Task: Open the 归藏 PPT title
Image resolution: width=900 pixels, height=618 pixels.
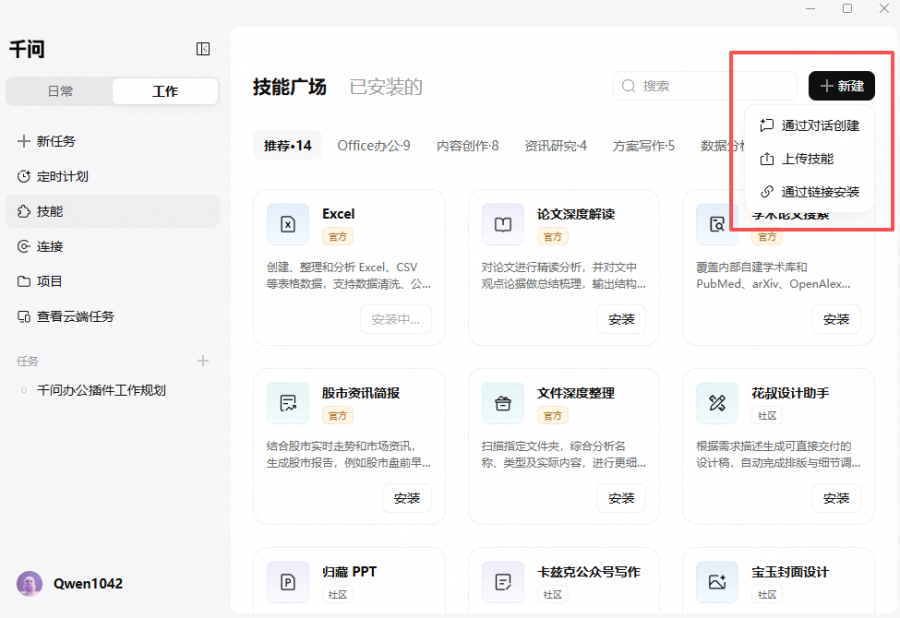Action: coord(350,572)
